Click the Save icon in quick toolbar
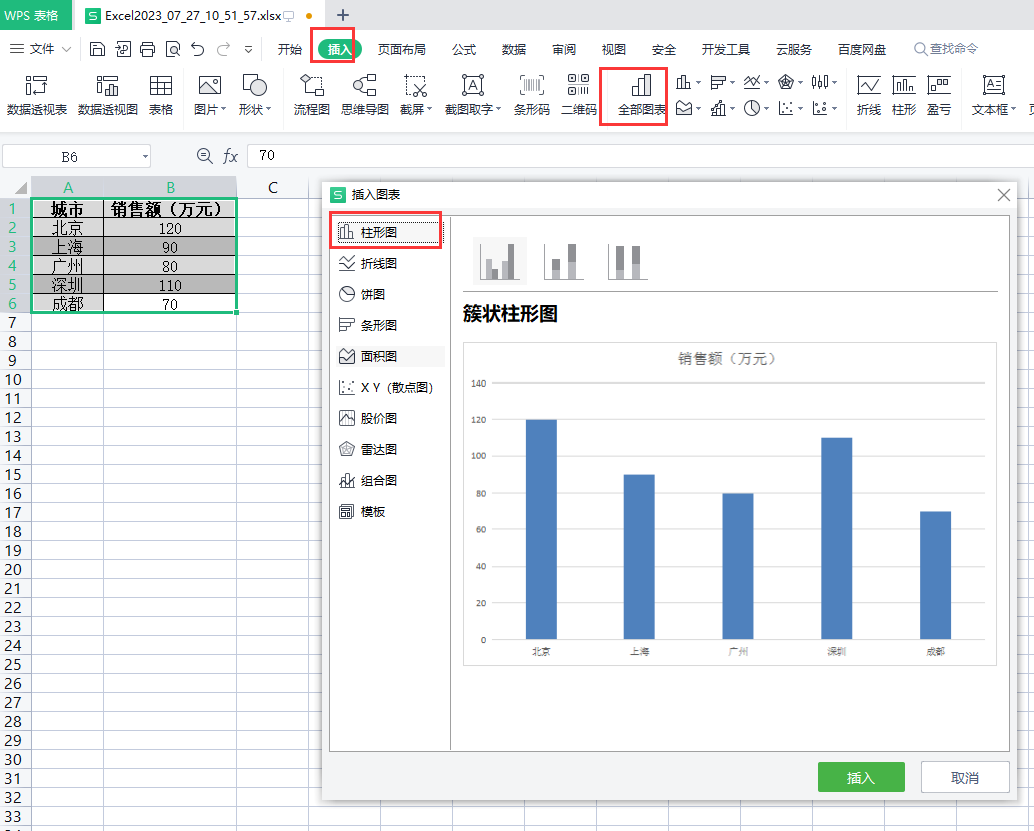Image resolution: width=1034 pixels, height=831 pixels. (x=98, y=49)
